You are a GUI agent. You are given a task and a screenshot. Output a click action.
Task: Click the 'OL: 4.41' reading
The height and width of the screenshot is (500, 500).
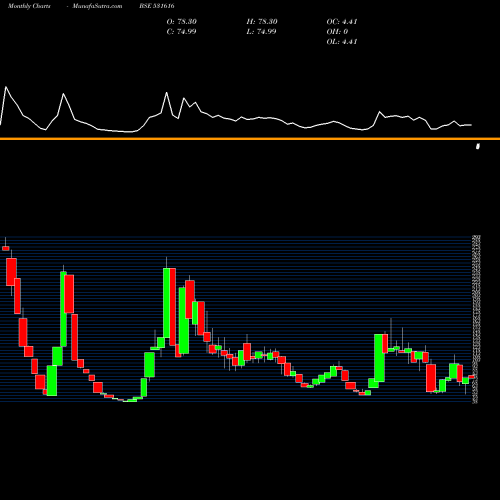tap(342, 42)
